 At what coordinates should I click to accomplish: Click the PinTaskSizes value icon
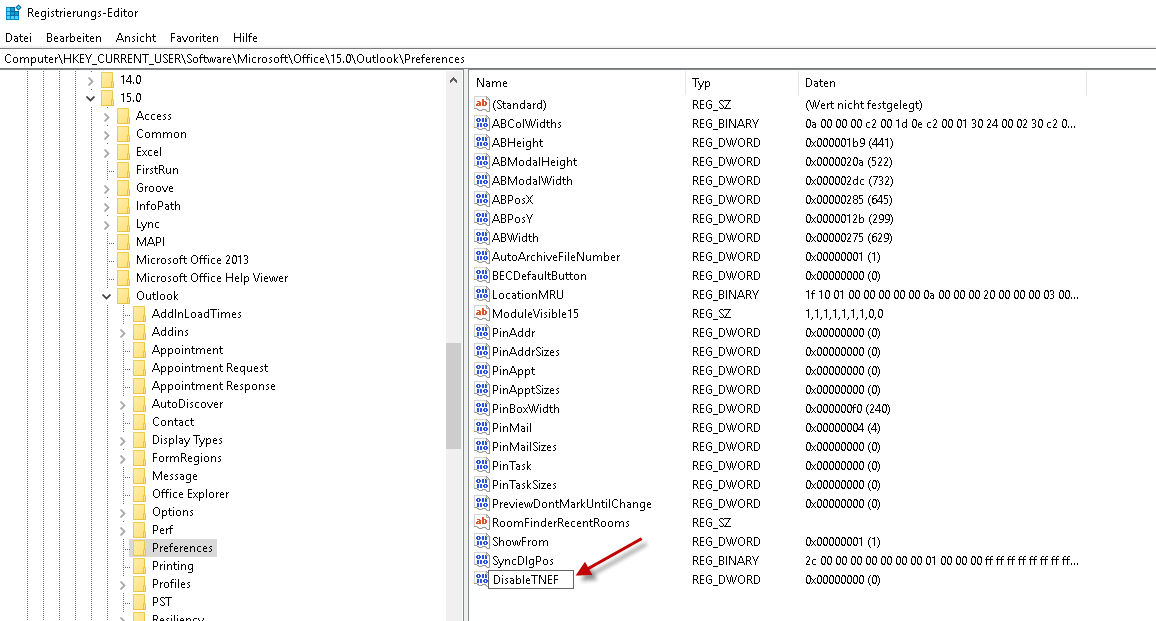(481, 484)
